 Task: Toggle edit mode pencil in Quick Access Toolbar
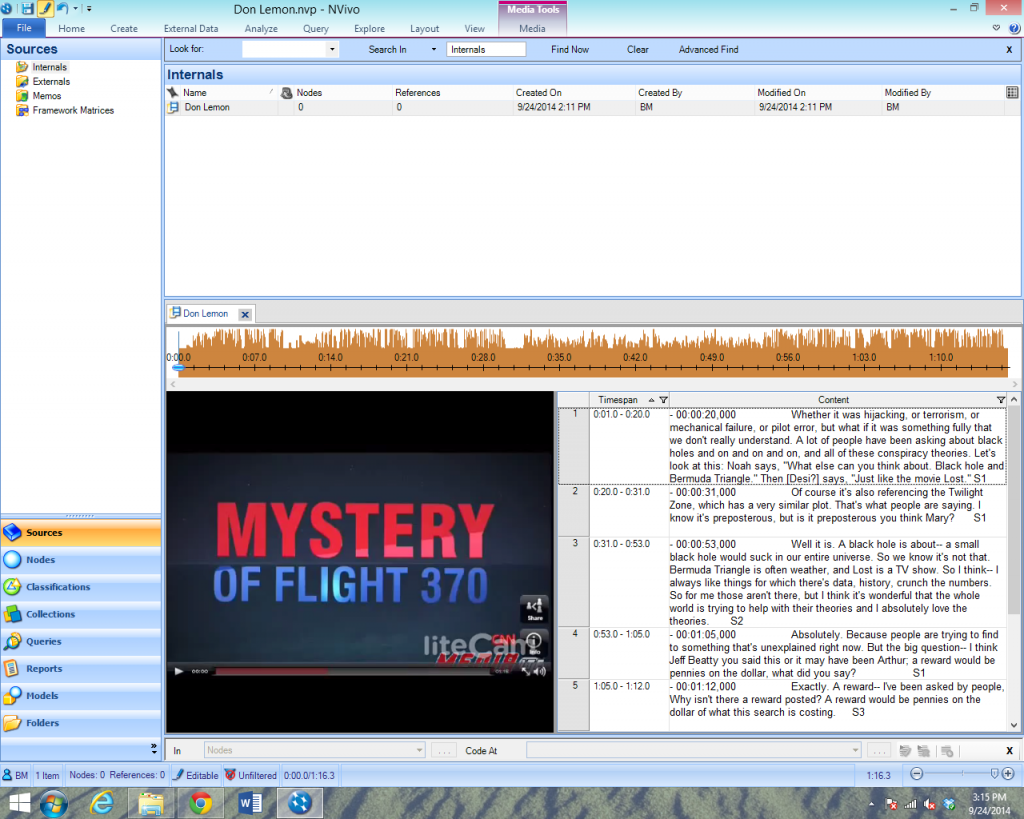pyautogui.click(x=45, y=9)
